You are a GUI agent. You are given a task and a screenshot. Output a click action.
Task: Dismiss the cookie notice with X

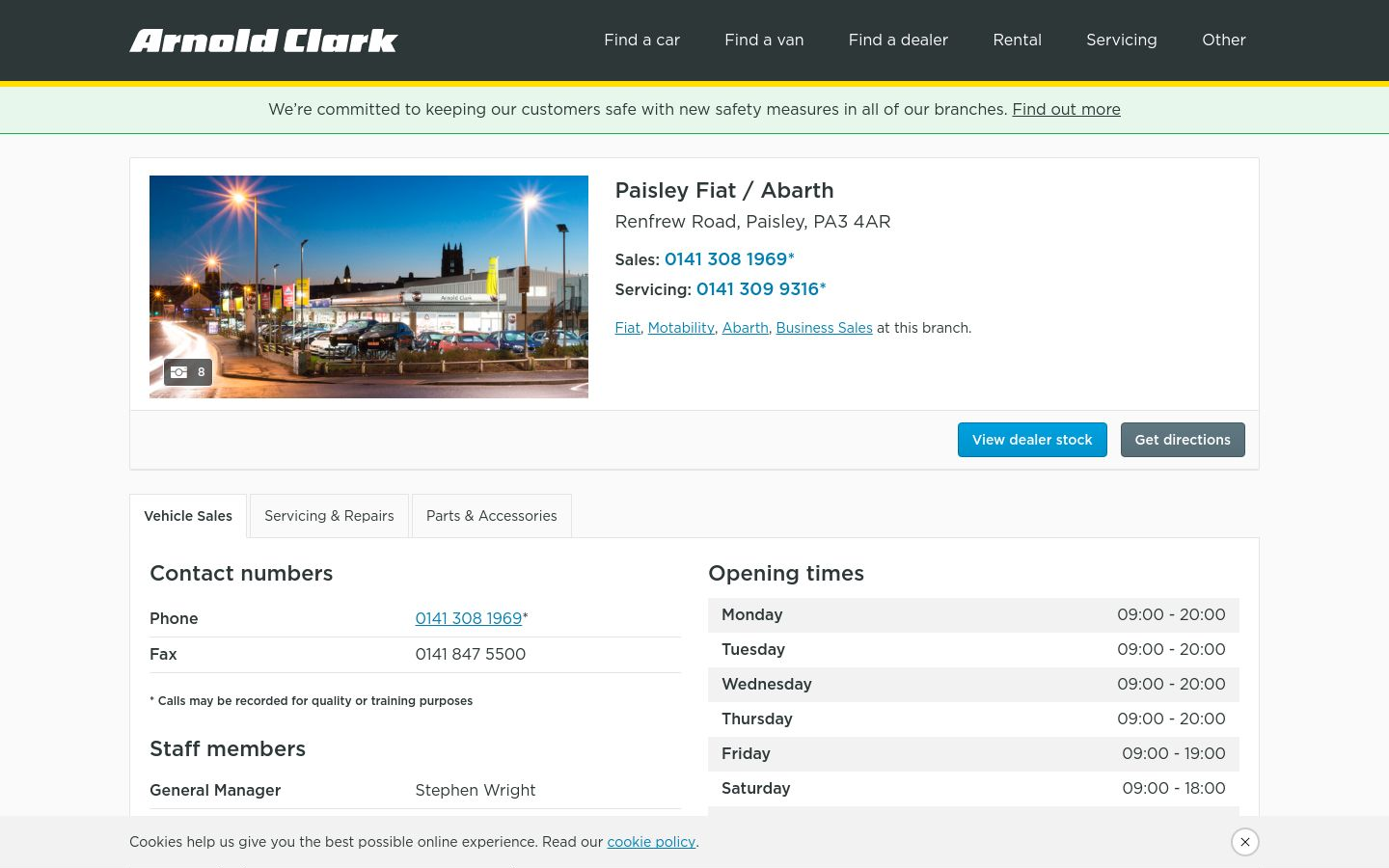coord(1245,842)
